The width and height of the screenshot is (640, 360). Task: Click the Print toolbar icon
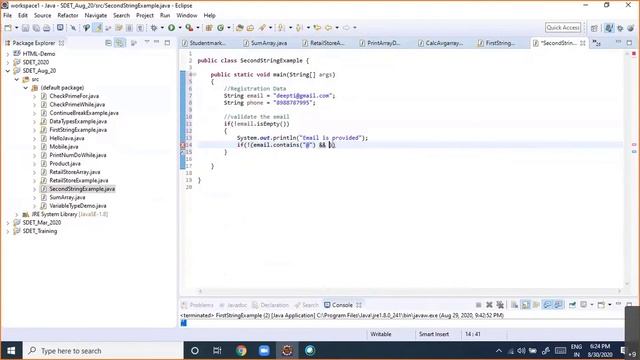pos(47,28)
